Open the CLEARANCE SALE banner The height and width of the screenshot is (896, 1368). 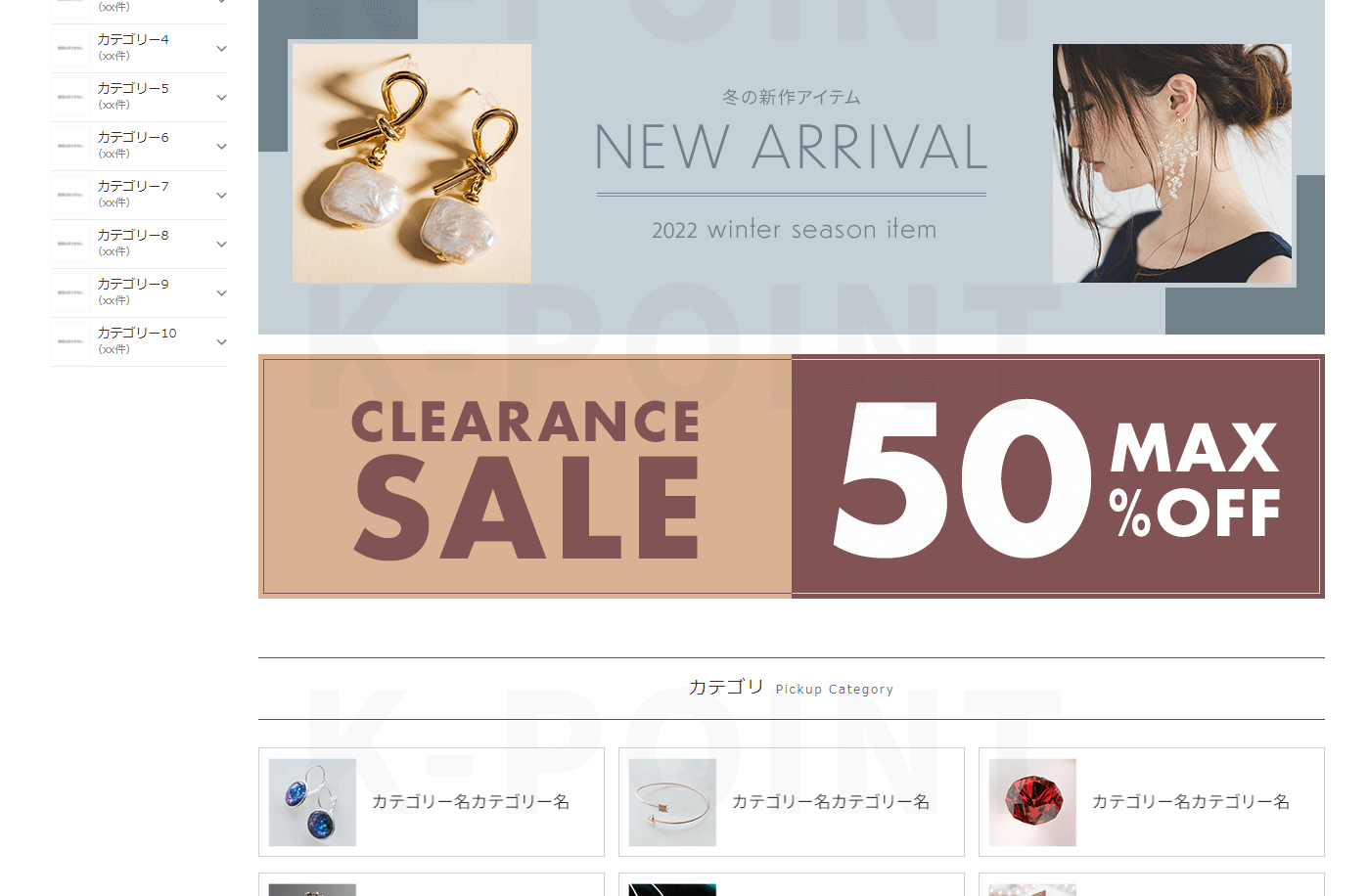[524, 476]
